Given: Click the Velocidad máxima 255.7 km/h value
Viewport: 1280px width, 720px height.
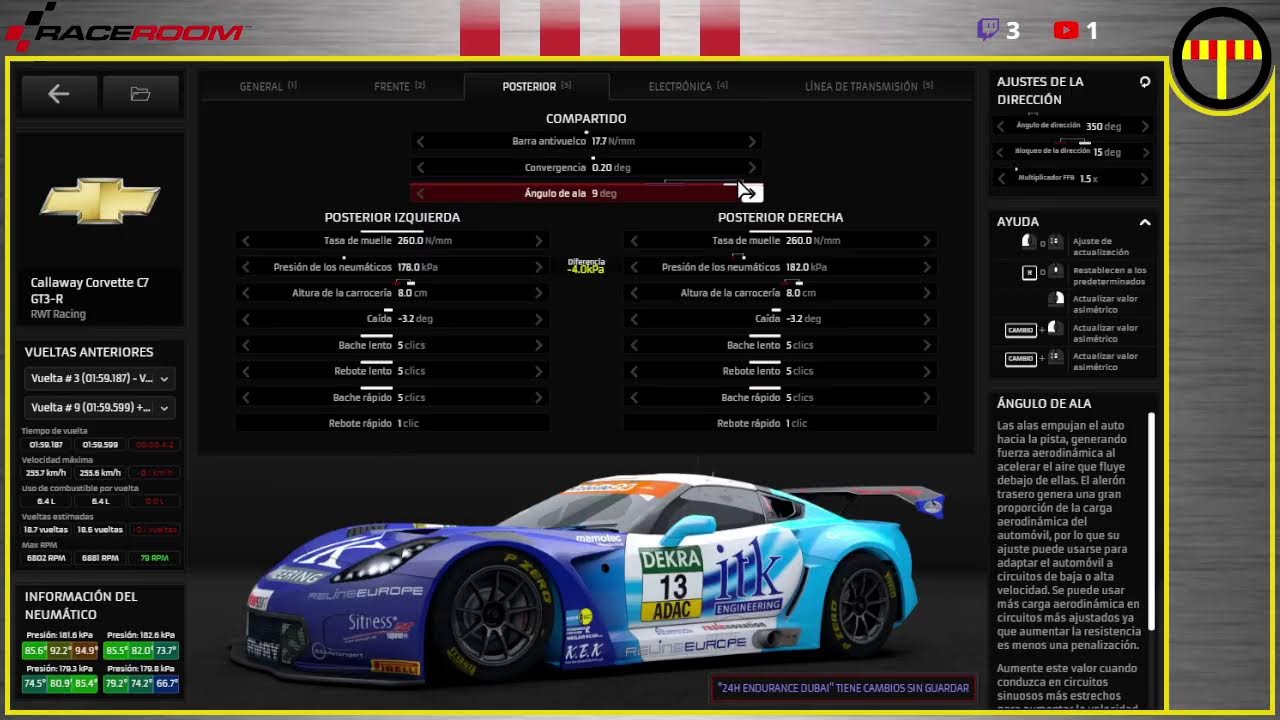Looking at the screenshot, I should click(x=47, y=473).
